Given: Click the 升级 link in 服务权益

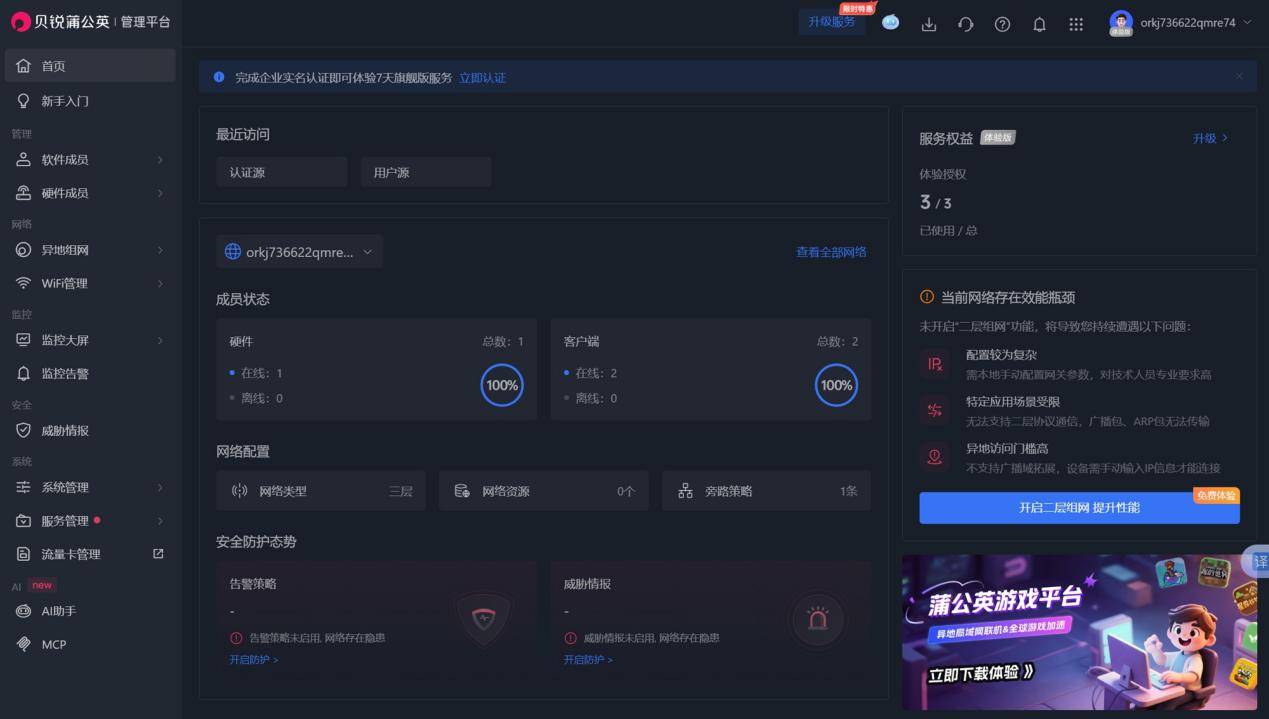Looking at the screenshot, I should (x=1210, y=138).
